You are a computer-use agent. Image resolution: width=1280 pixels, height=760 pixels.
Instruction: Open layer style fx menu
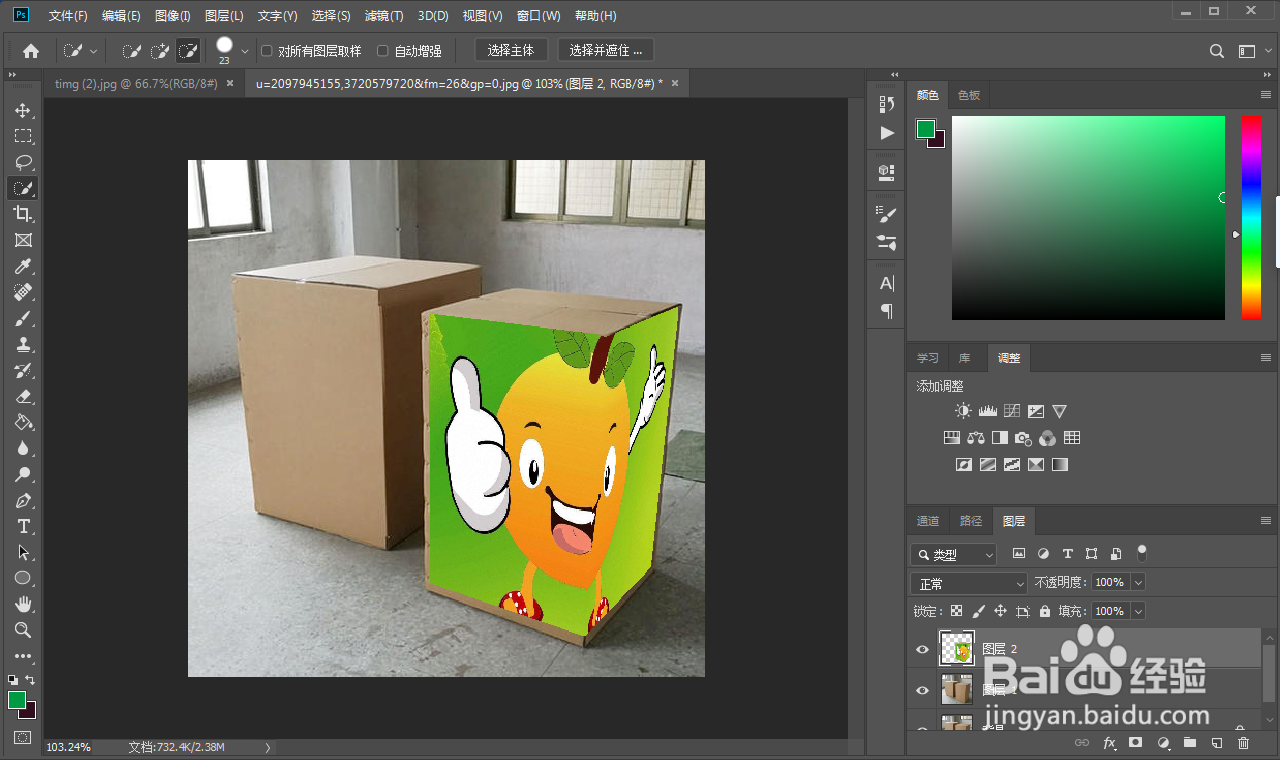click(1109, 743)
